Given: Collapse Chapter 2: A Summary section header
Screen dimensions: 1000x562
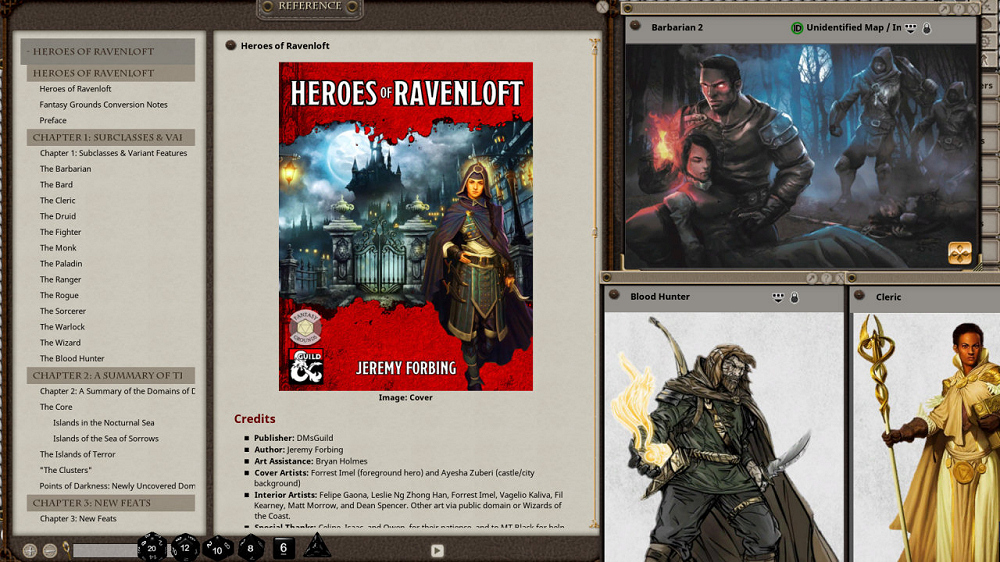Looking at the screenshot, I should pyautogui.click(x=111, y=375).
